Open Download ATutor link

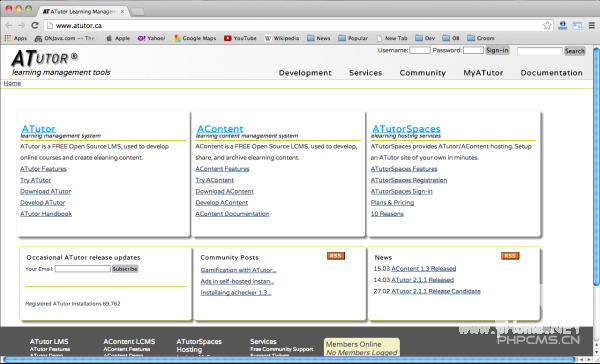[46, 191]
